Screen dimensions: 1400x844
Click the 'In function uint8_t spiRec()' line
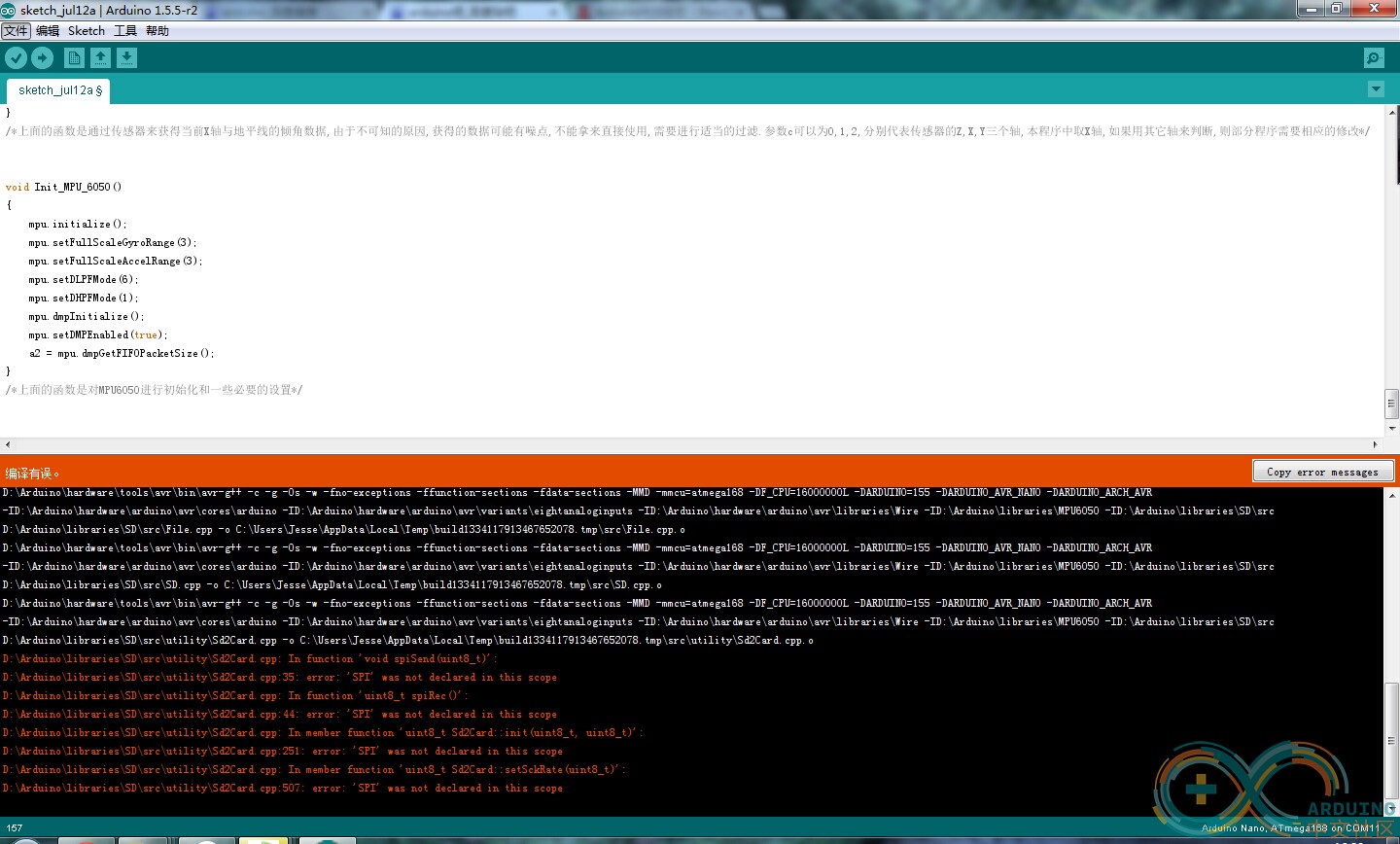[x=235, y=695]
